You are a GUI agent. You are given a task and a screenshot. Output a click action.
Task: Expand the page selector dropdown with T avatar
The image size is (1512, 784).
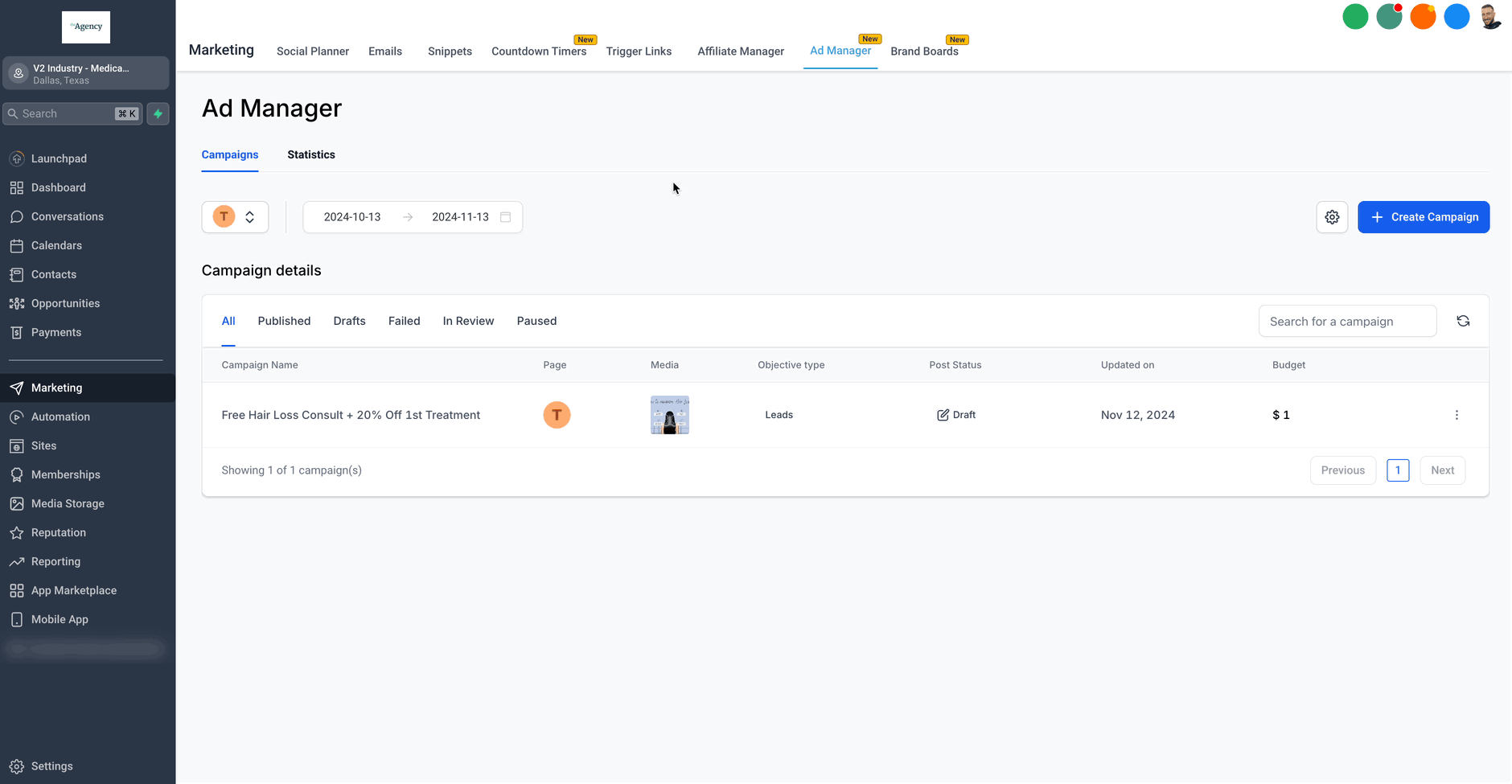(235, 217)
